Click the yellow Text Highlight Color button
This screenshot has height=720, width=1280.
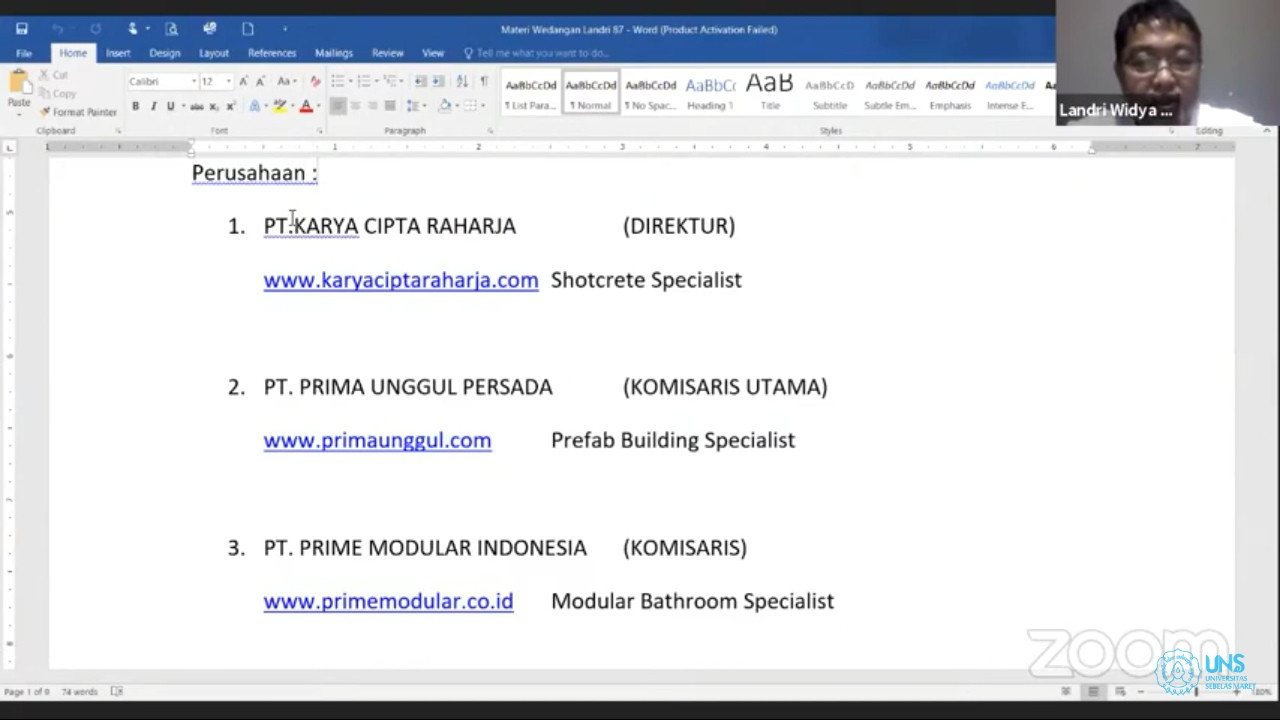pos(280,106)
